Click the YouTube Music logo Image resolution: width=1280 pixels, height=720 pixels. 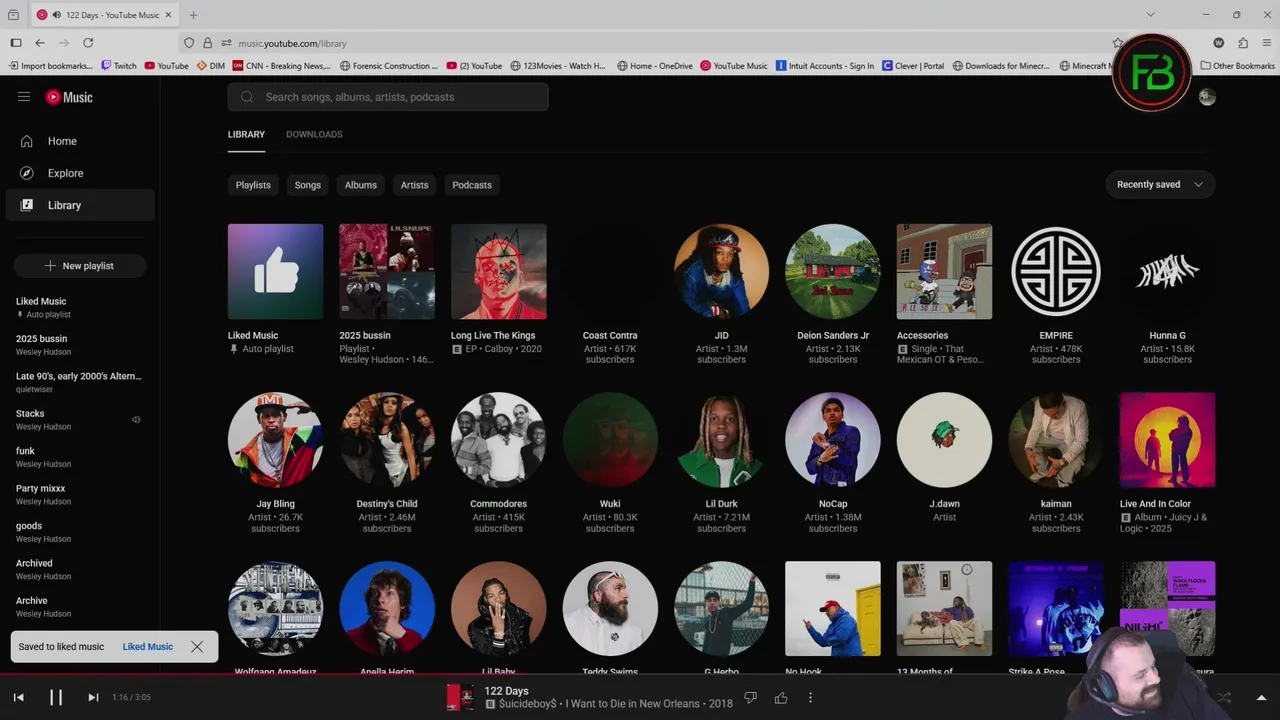tap(69, 97)
